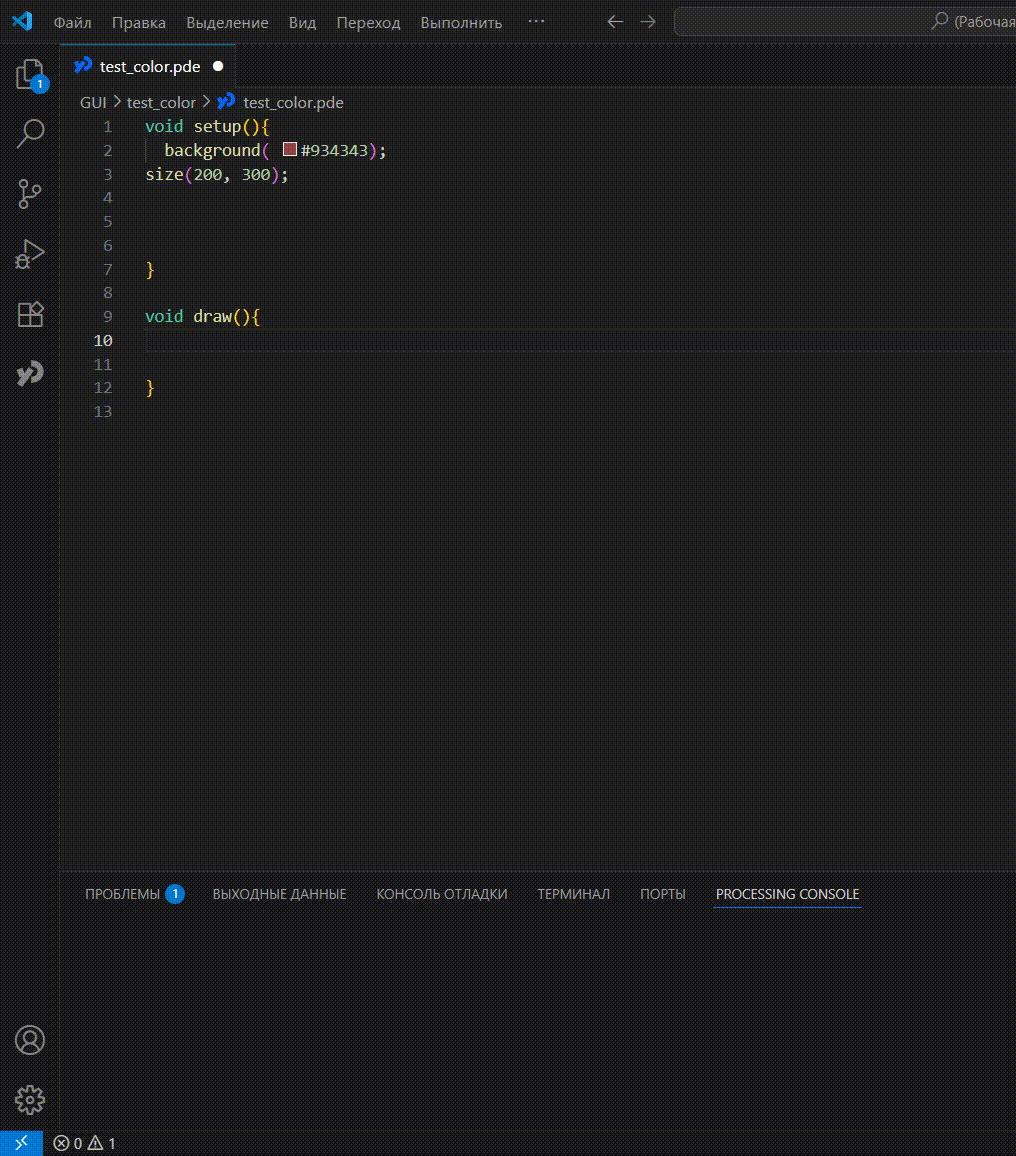
Task: Open the Run and Debug view
Action: tap(30, 254)
